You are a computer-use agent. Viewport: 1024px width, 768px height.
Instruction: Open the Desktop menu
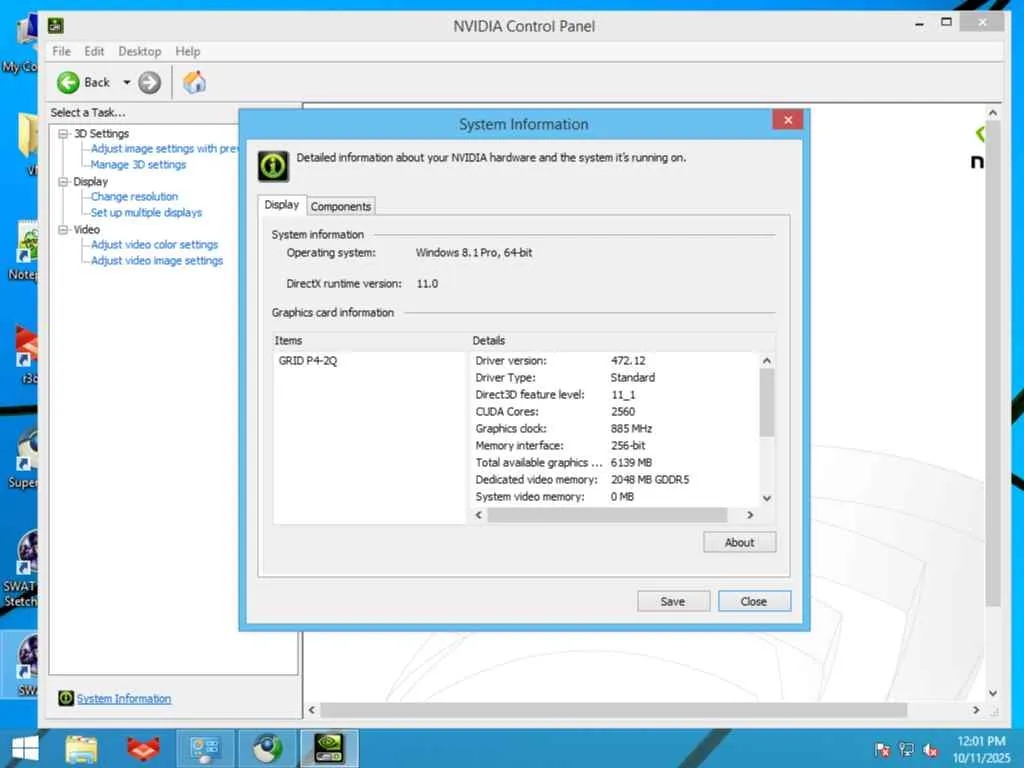(x=140, y=51)
